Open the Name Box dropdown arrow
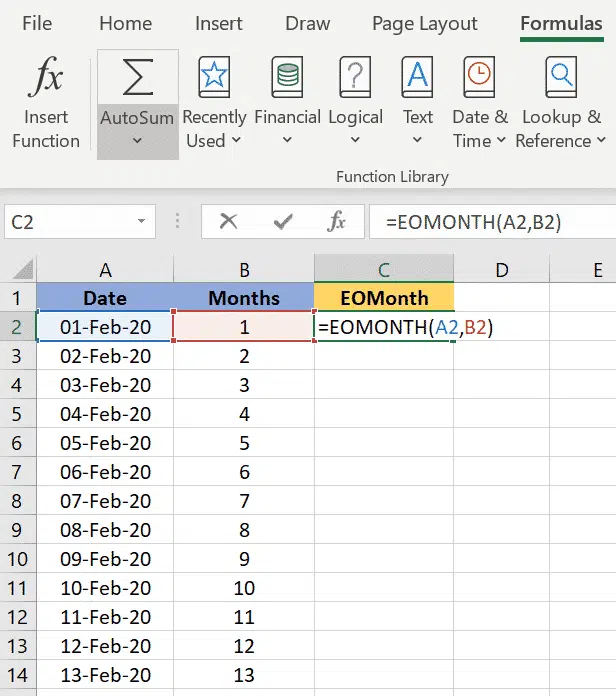 (x=141, y=221)
